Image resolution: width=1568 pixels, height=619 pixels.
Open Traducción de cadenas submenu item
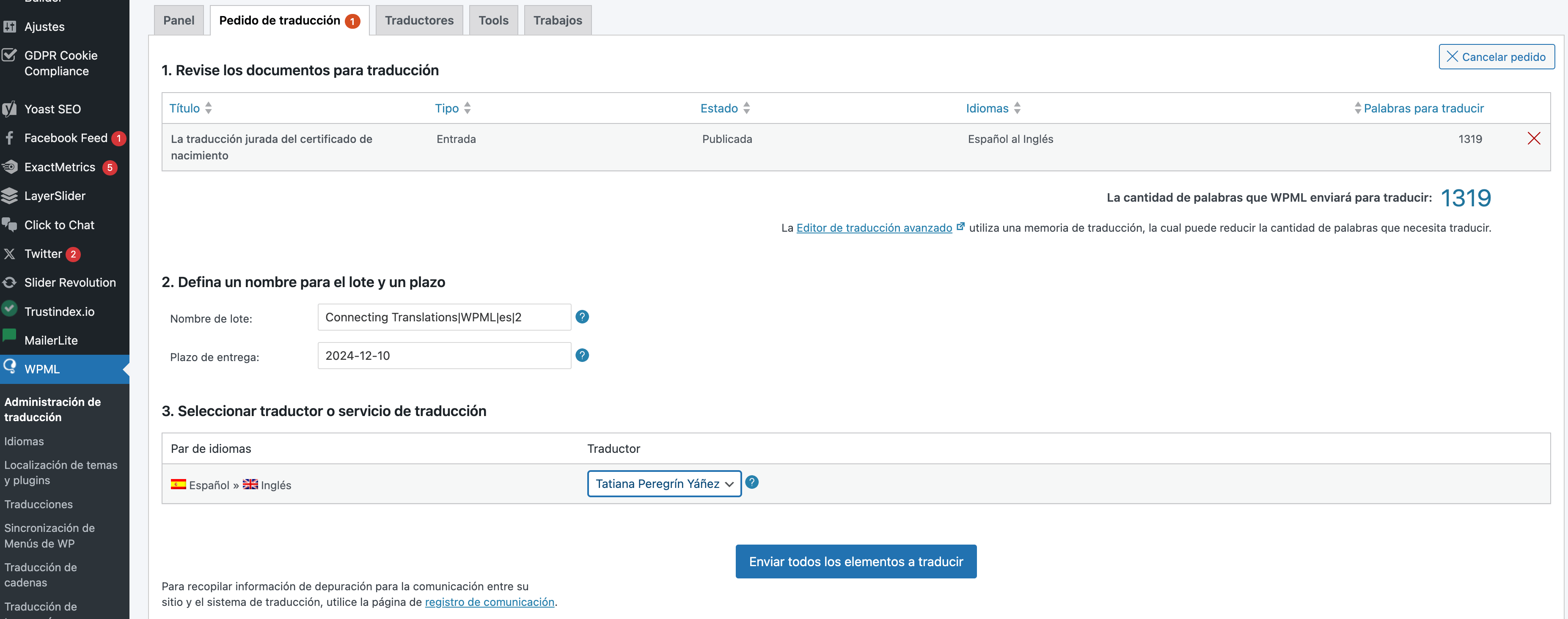coord(40,575)
